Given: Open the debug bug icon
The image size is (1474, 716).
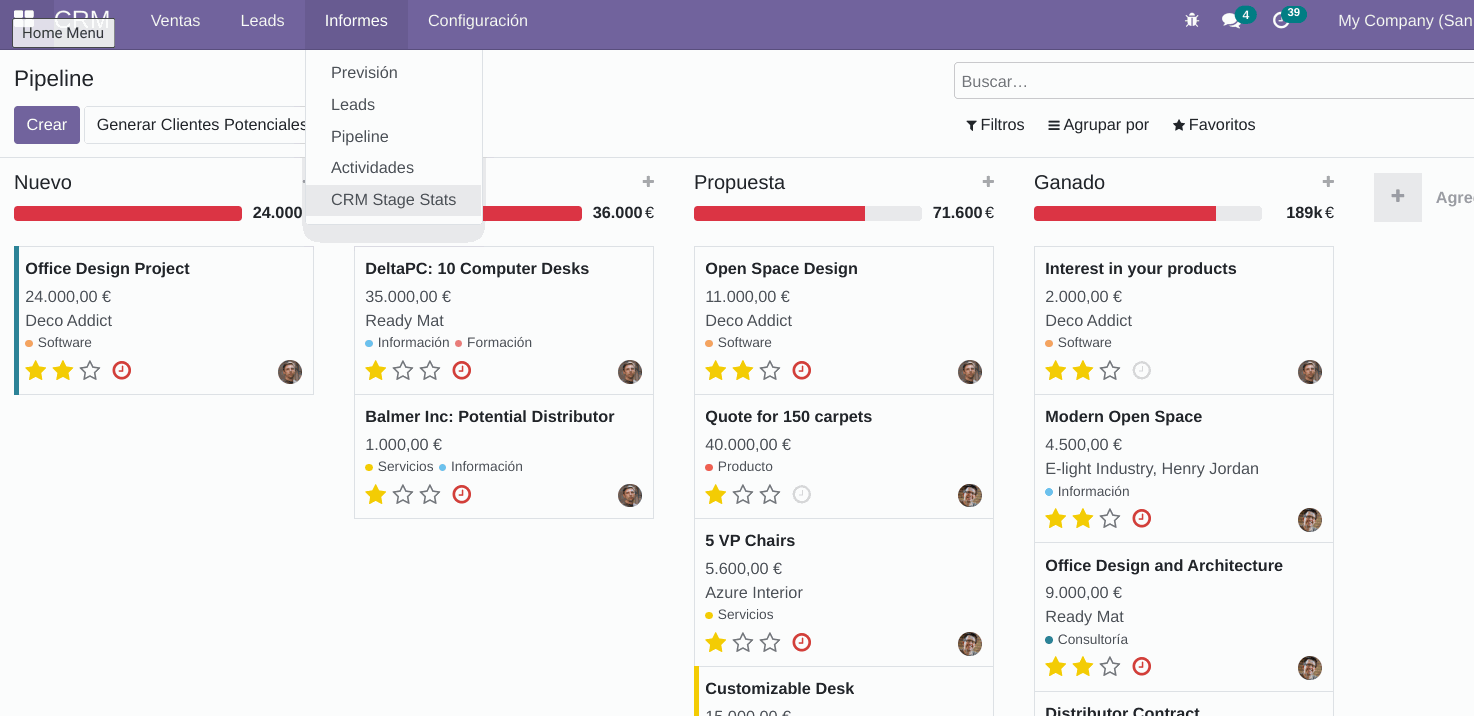Looking at the screenshot, I should coord(1192,20).
